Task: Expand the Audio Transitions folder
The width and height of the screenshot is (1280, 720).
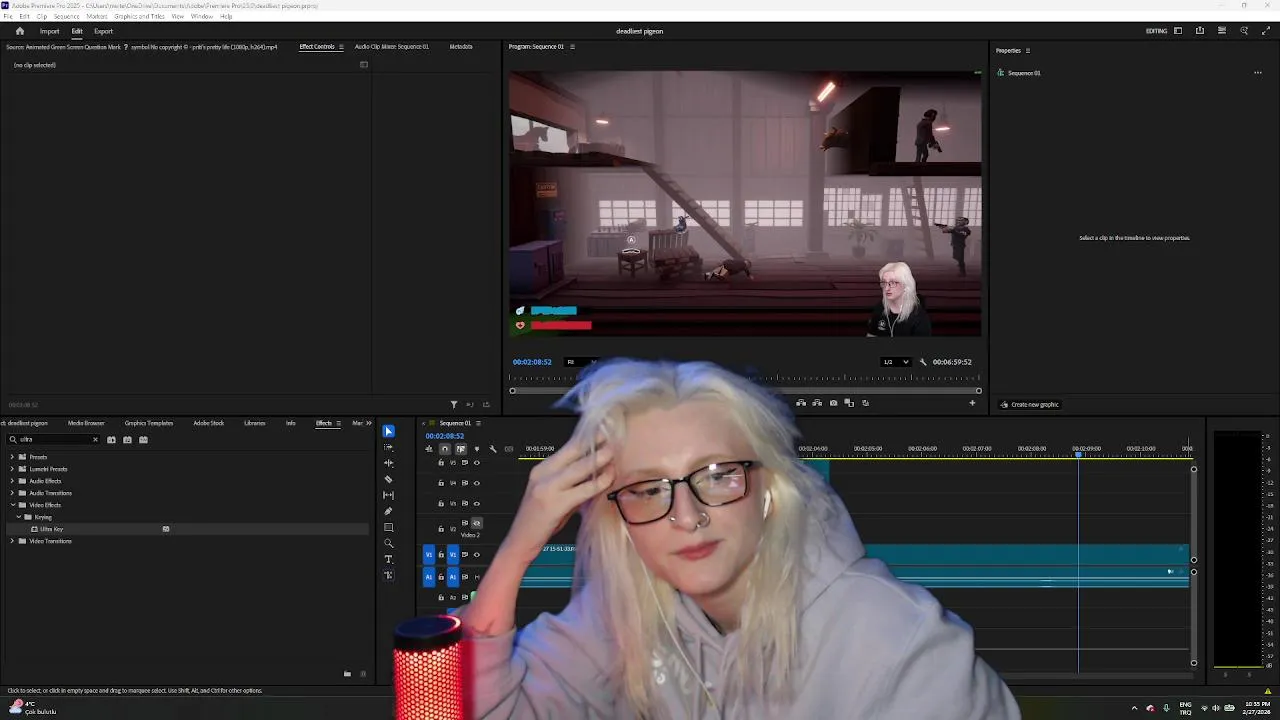Action: coord(12,493)
